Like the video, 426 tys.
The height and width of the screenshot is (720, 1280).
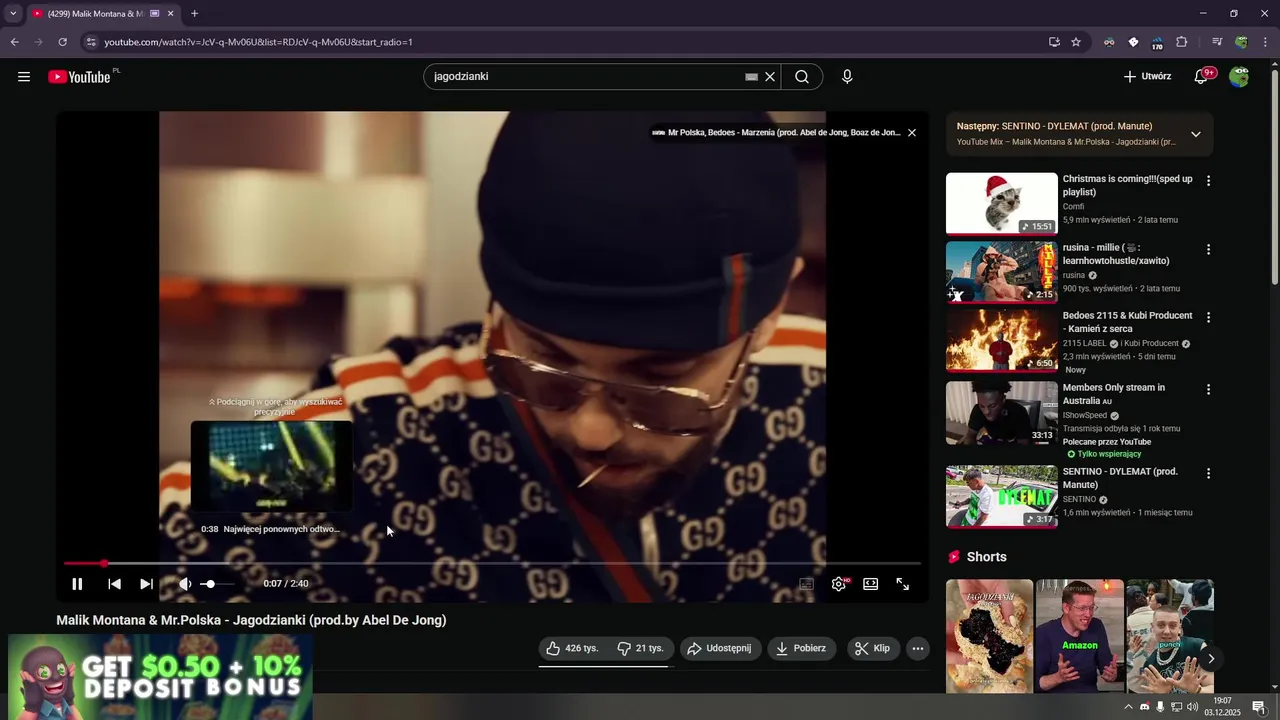(572, 648)
